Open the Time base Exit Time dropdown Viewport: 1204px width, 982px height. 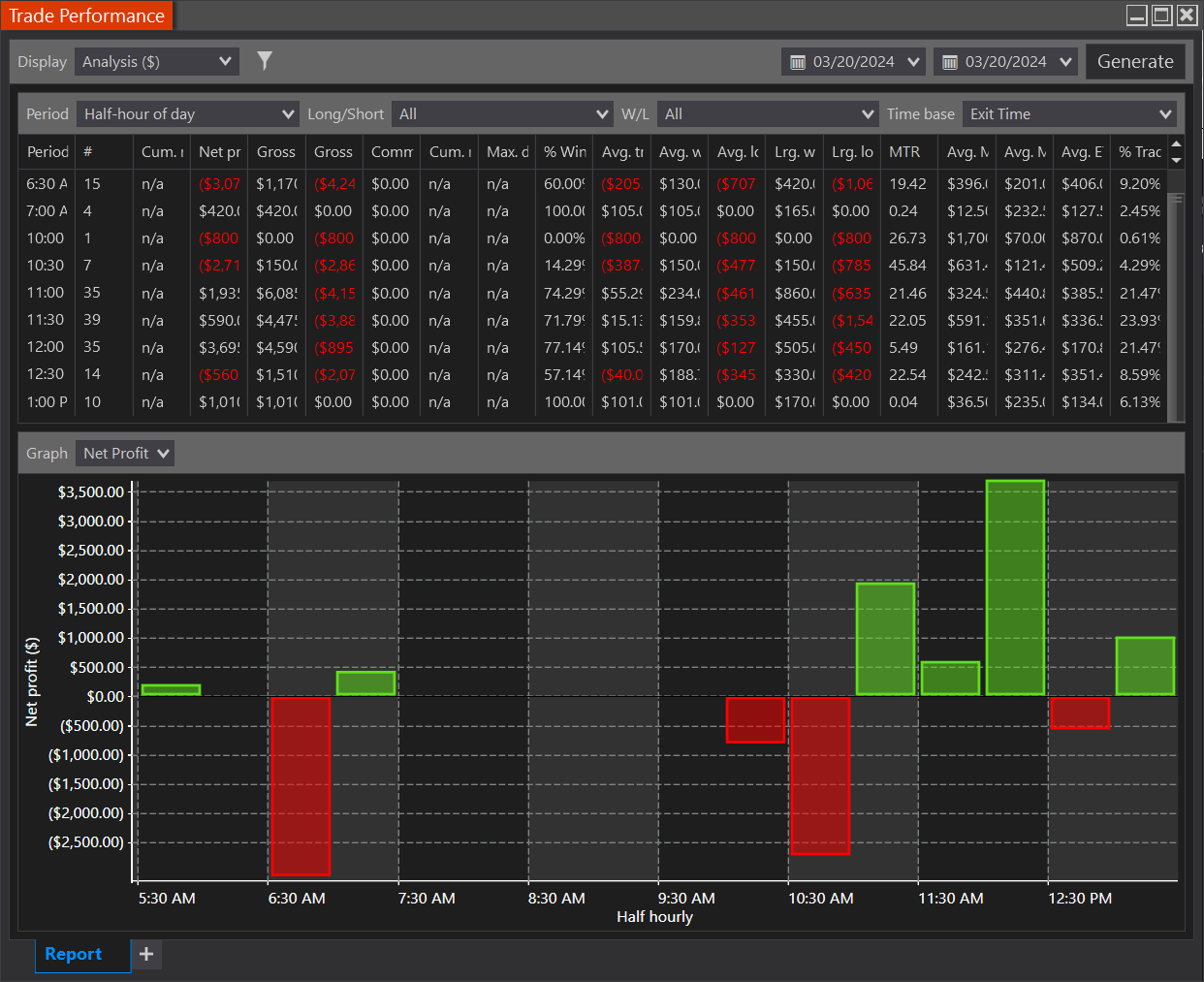(x=1069, y=113)
